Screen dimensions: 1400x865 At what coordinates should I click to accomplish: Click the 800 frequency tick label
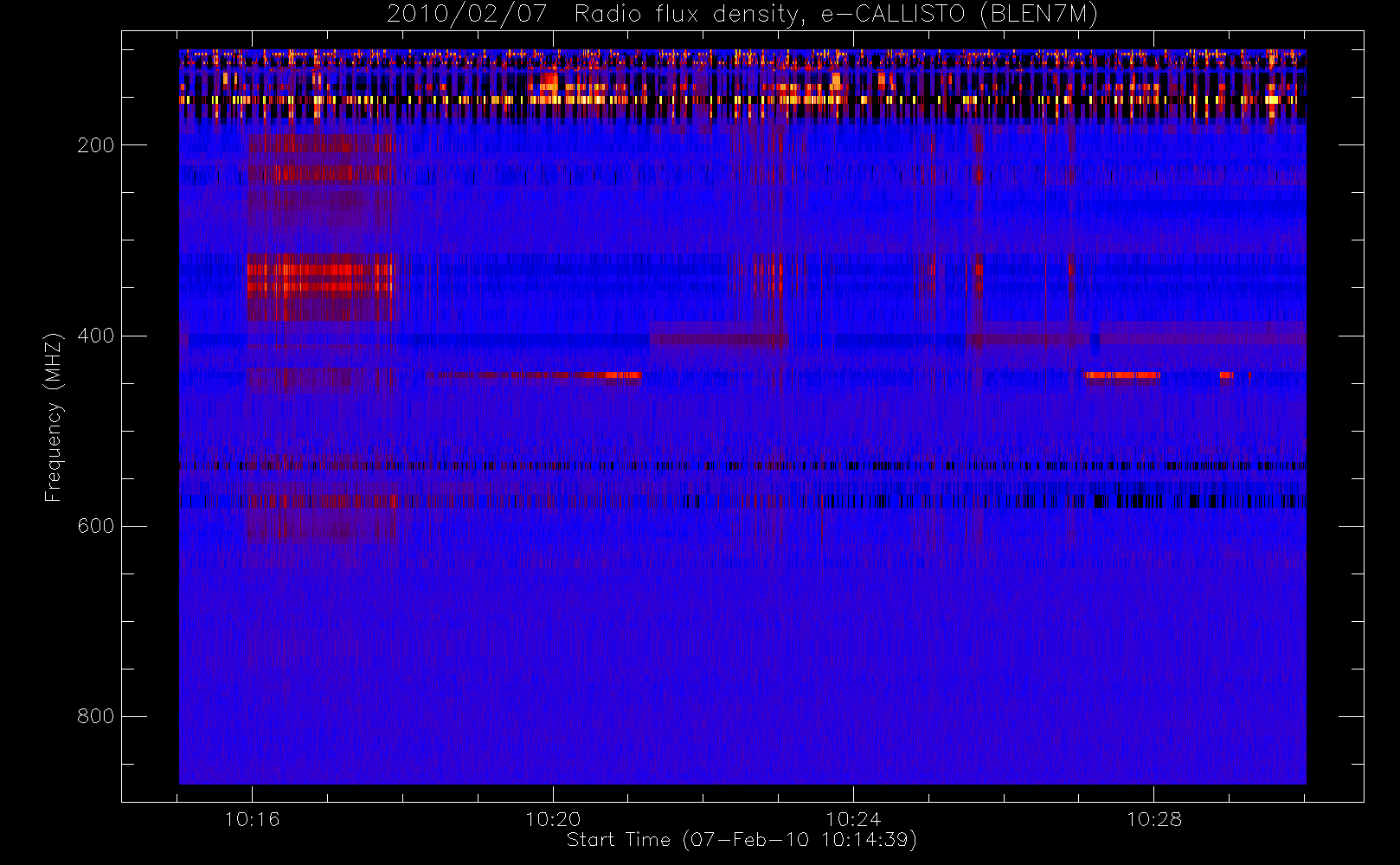[x=95, y=716]
